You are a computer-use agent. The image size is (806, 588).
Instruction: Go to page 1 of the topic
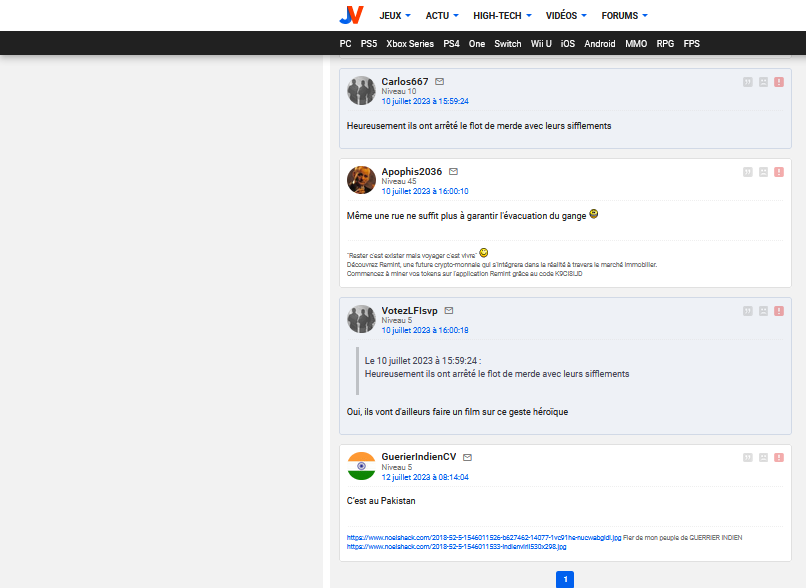point(564,579)
